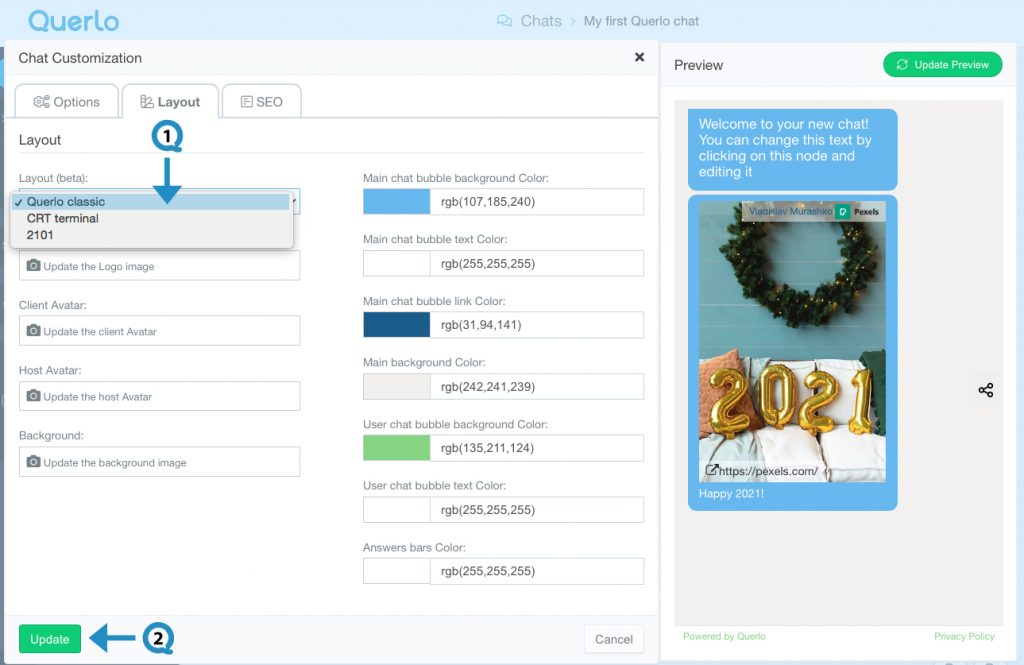
Task: Open the SEO tab
Action: click(x=262, y=101)
